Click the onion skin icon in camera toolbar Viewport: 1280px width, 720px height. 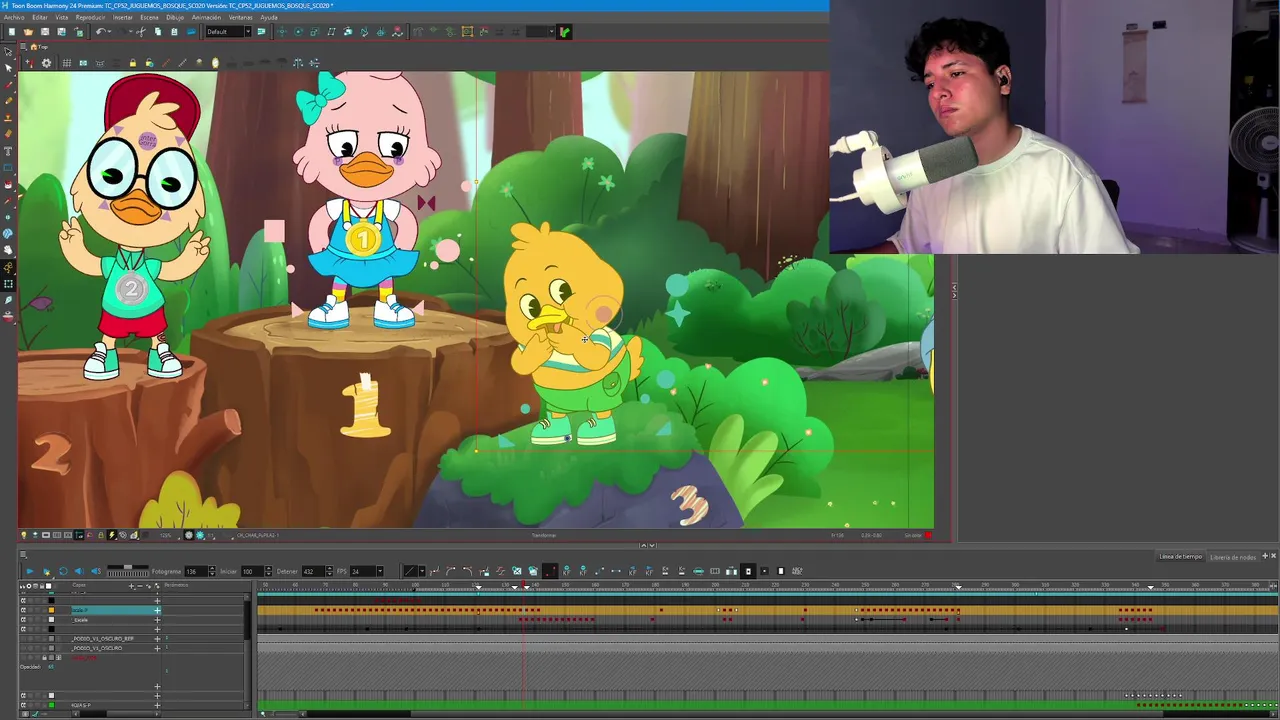pyautogui.click(x=215, y=63)
